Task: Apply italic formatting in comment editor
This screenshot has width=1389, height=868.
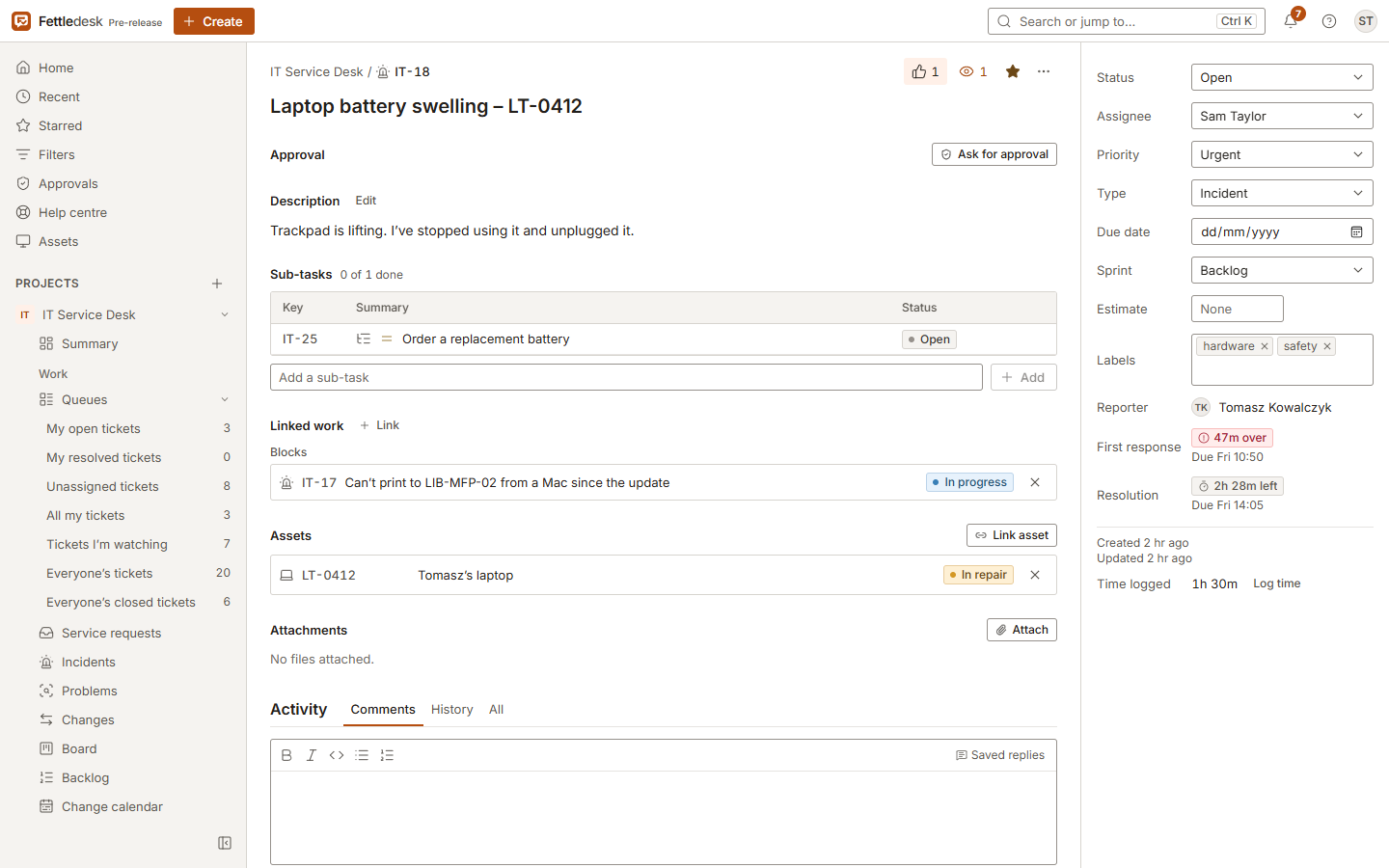Action: tap(312, 755)
